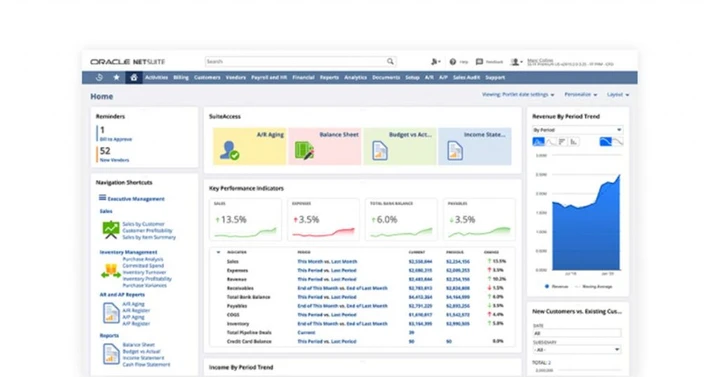Click the Inventory row period link
Viewport: 720px width, 377px height.
pos(343,324)
